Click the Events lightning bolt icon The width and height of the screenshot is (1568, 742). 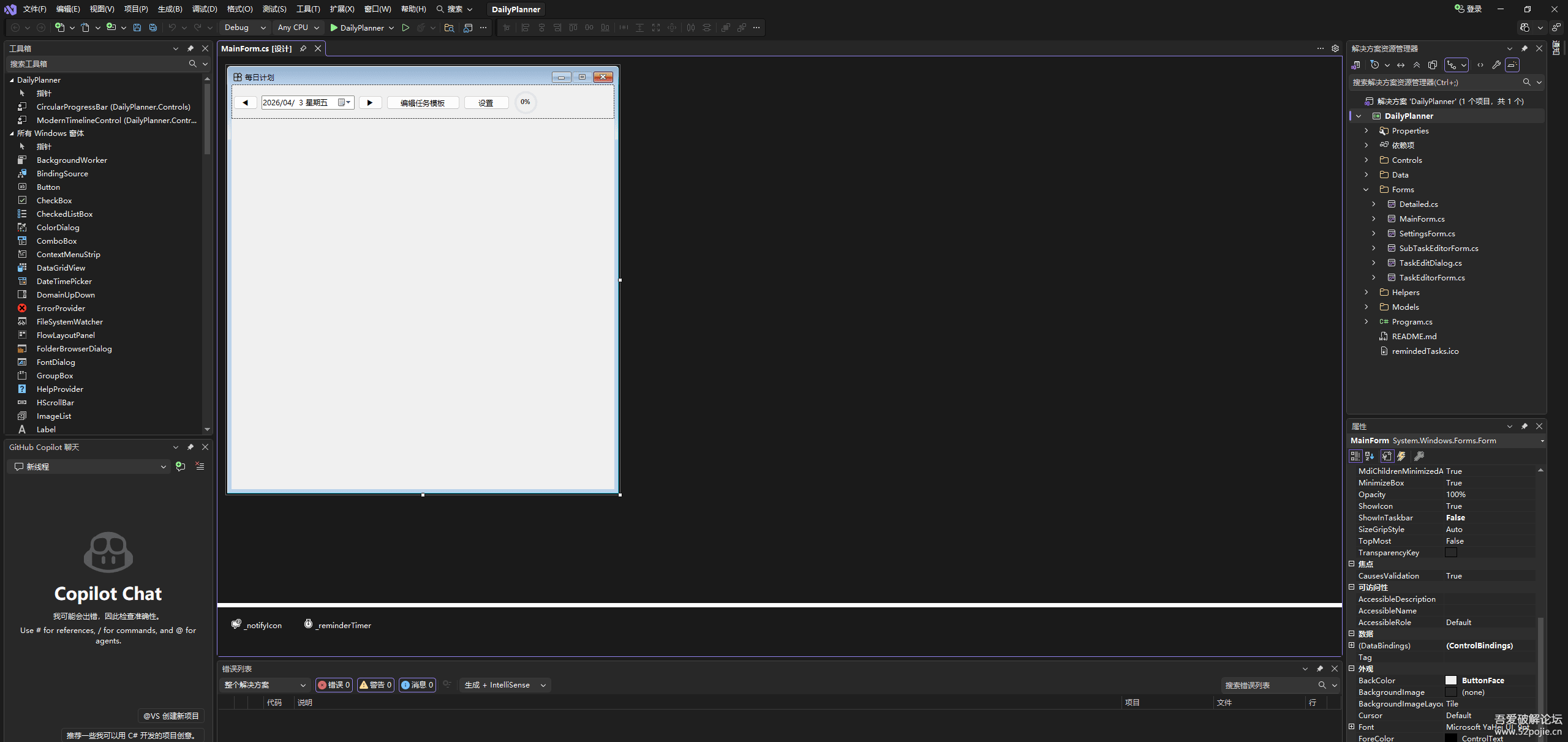coord(1401,456)
